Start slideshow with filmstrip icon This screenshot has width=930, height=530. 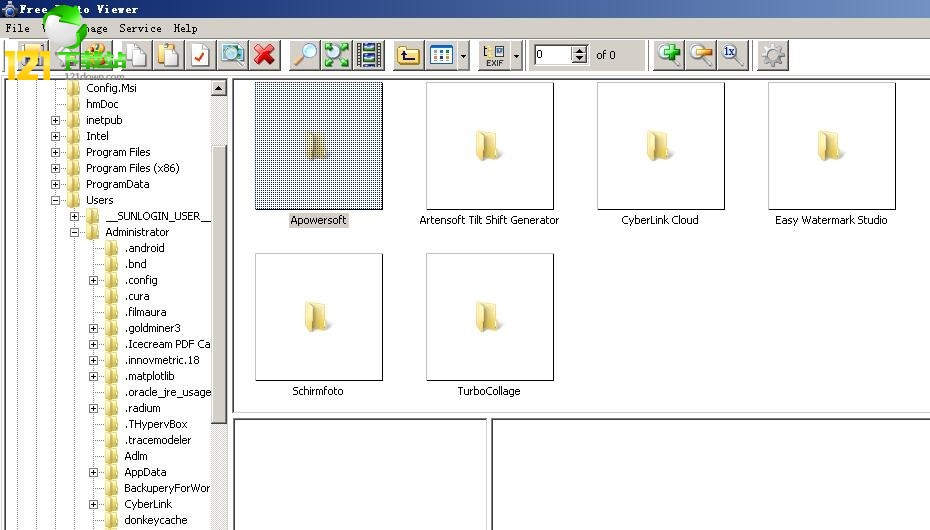[369, 55]
